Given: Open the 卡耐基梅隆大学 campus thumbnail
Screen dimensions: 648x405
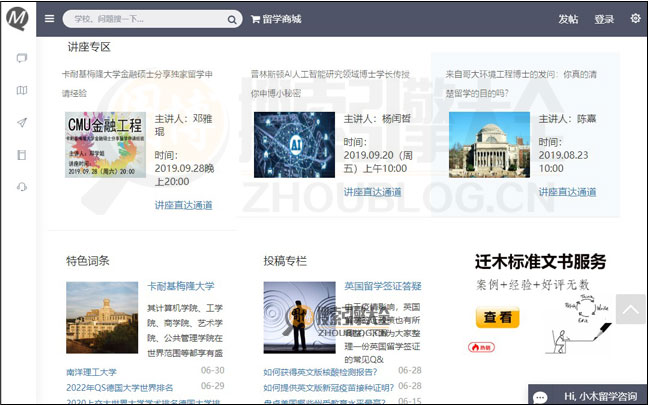Looking at the screenshot, I should (x=102, y=317).
